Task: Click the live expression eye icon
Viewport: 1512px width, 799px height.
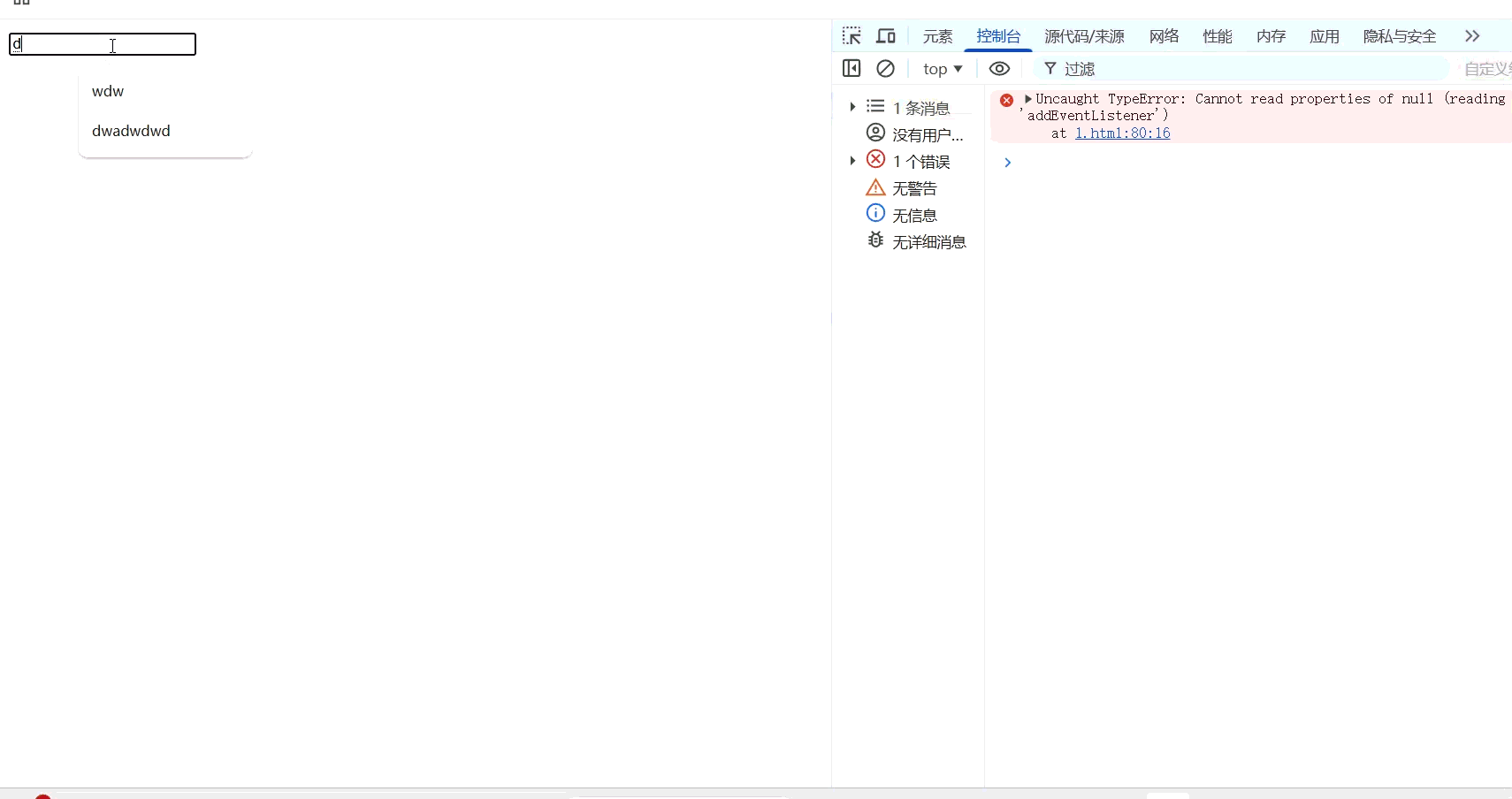Action: pos(999,68)
